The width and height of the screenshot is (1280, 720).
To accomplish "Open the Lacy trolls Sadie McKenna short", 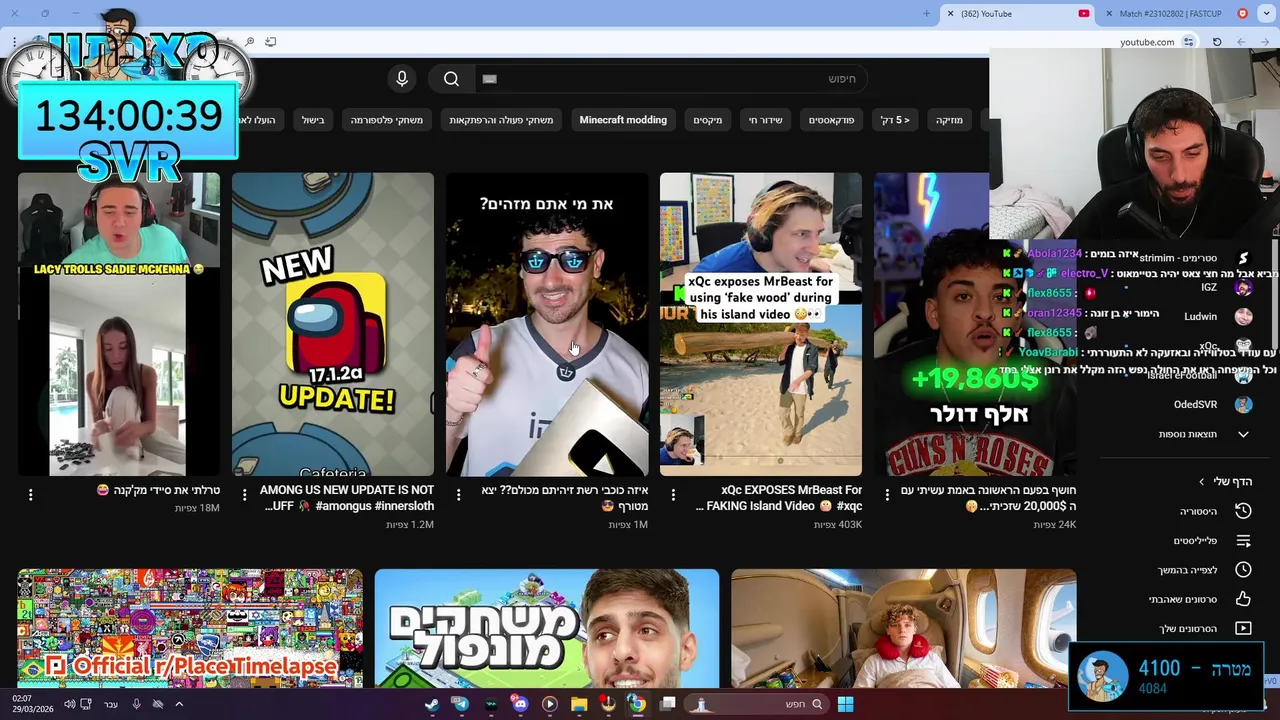I will (119, 324).
